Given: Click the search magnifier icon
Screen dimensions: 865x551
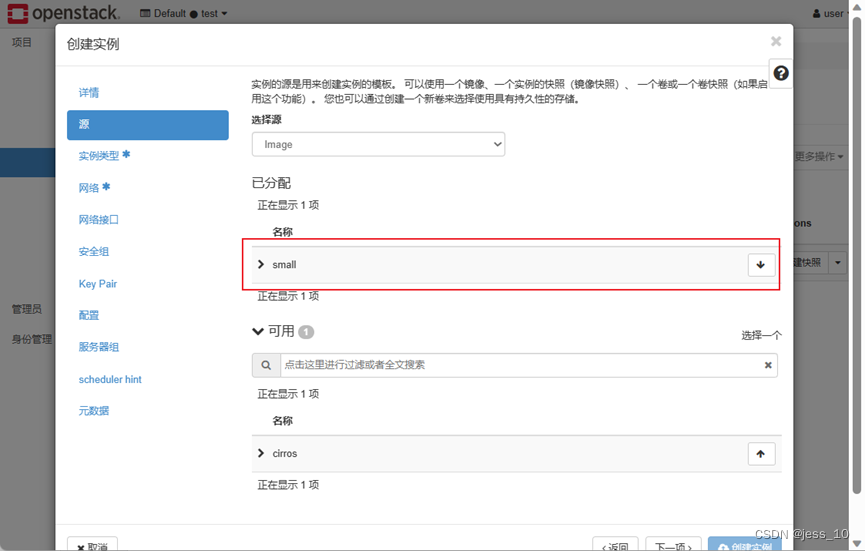Looking at the screenshot, I should (x=266, y=365).
